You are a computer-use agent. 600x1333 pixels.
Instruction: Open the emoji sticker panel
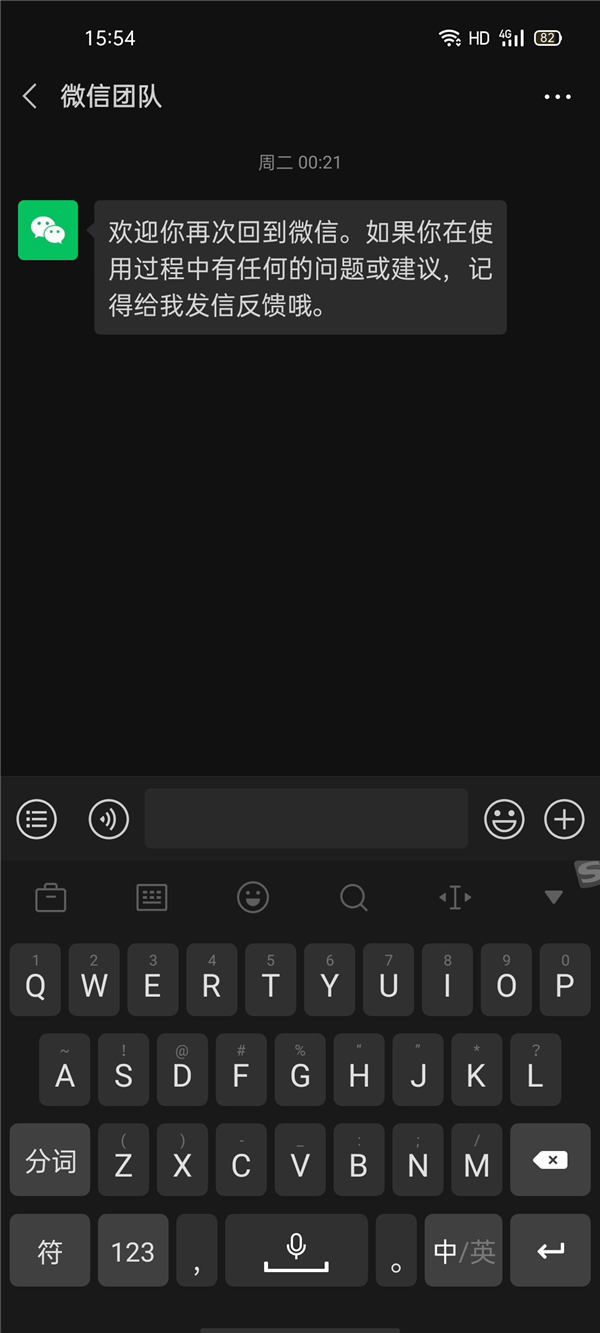(x=504, y=819)
